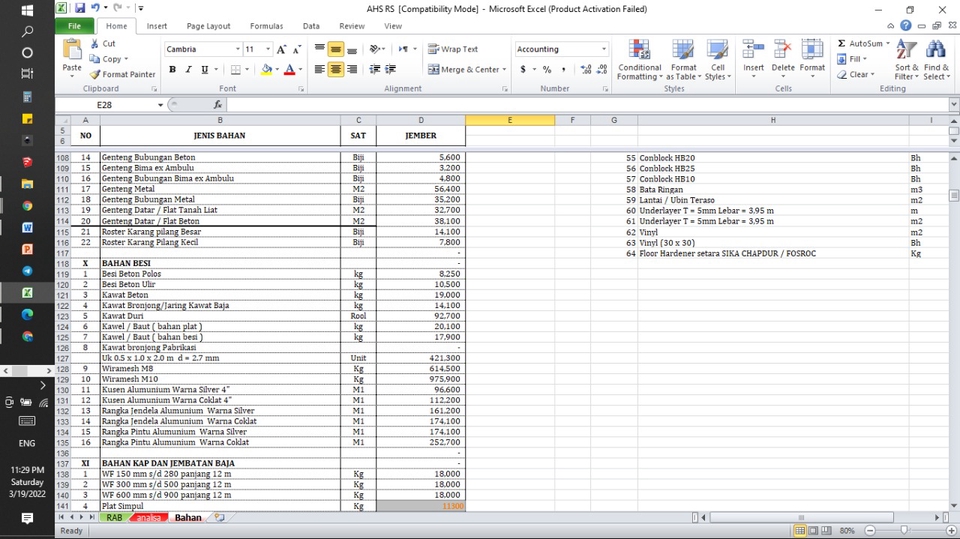Open the File tab

74,26
